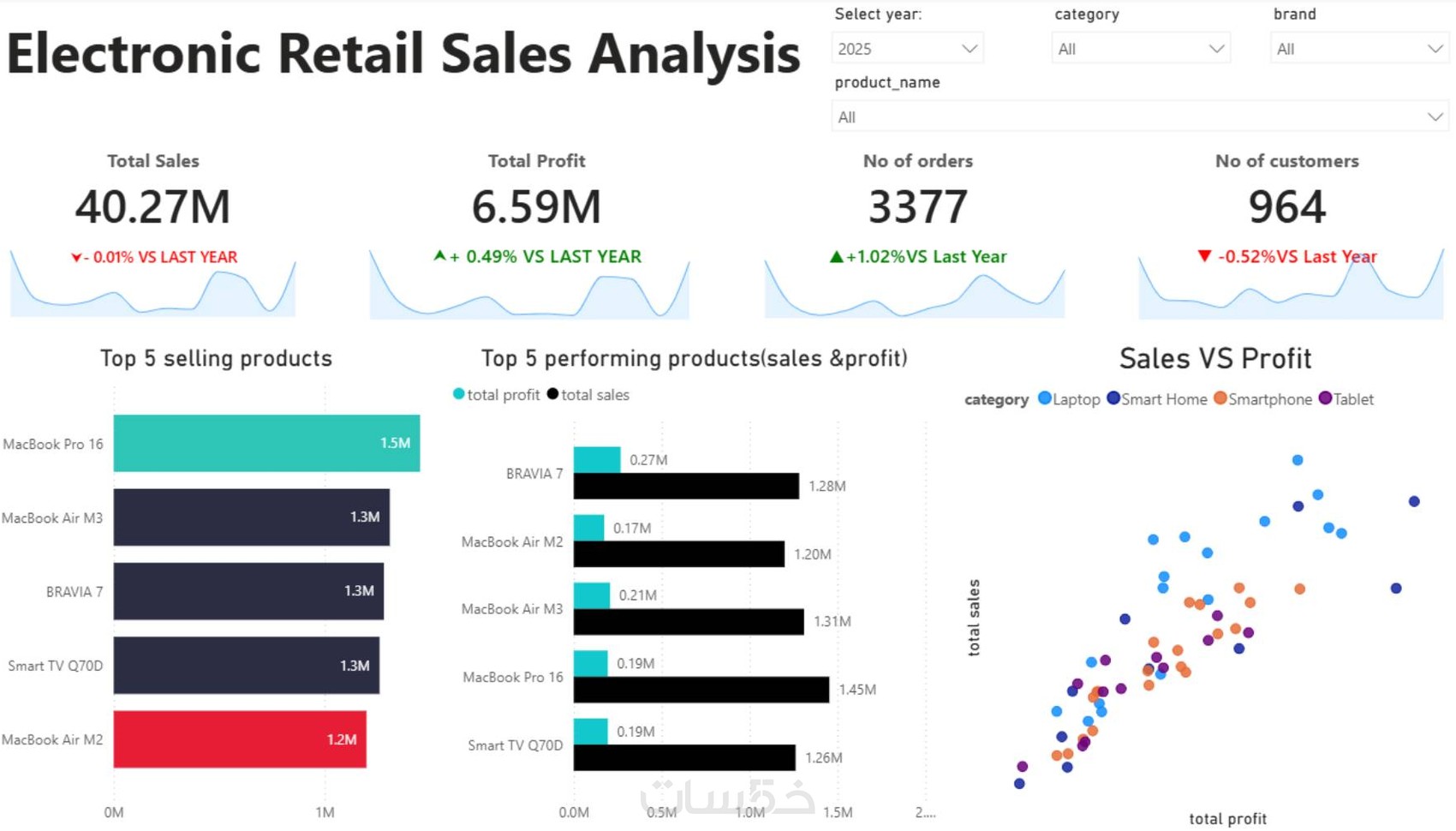Click MacBook Air M3 sales bar labeled 1.31M
1456x831 pixels.
(x=689, y=622)
